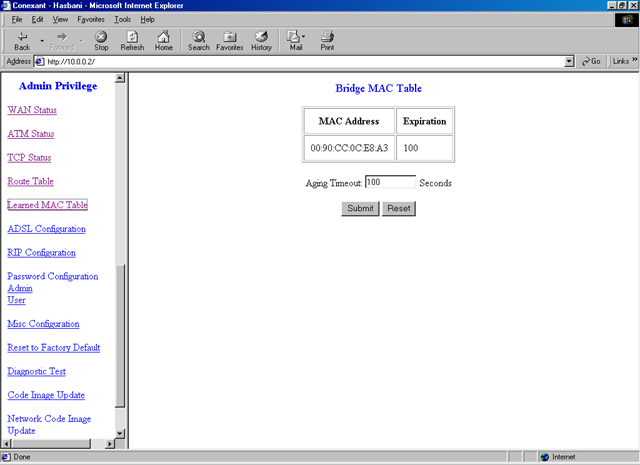Open the History toolbar icon
The image size is (640, 465).
[x=261, y=41]
